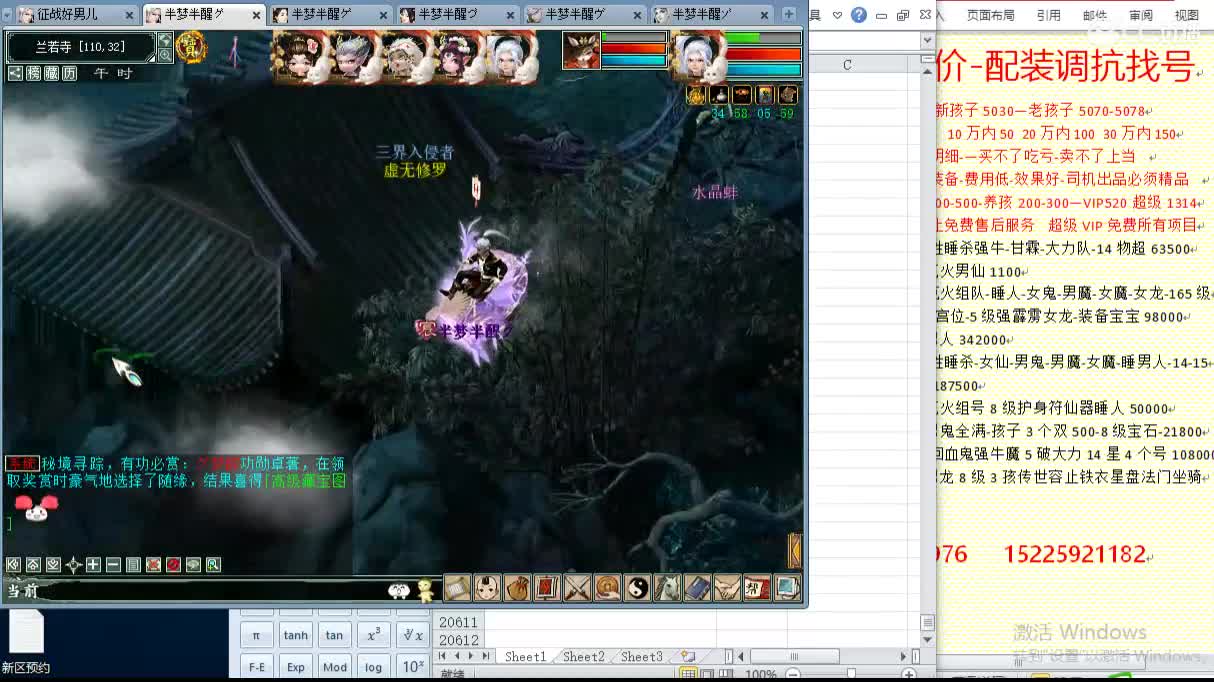Open the 藏 collection button
1214x682 pixels.
[x=51, y=73]
